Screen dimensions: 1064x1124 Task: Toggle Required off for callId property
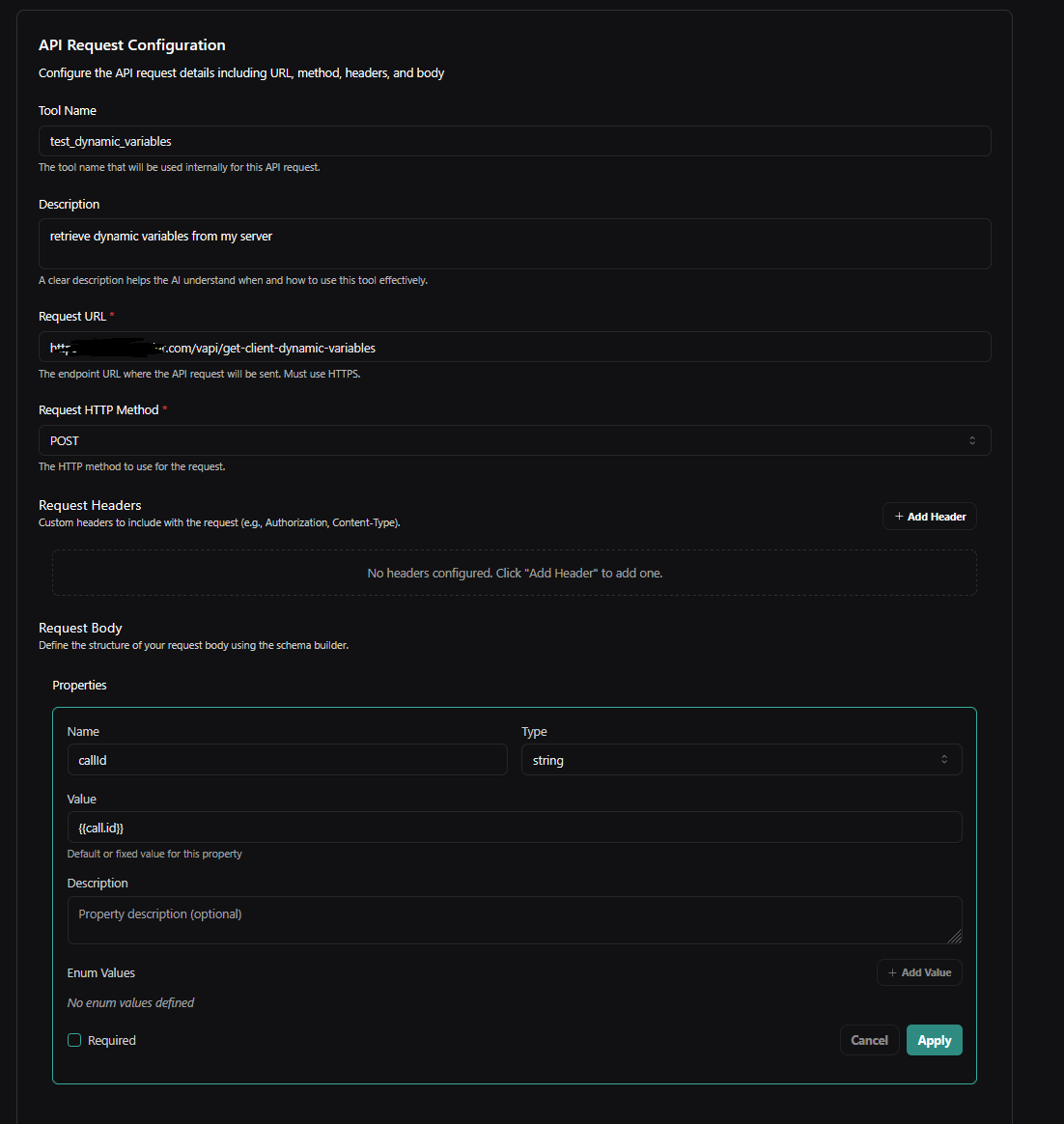tap(74, 1040)
